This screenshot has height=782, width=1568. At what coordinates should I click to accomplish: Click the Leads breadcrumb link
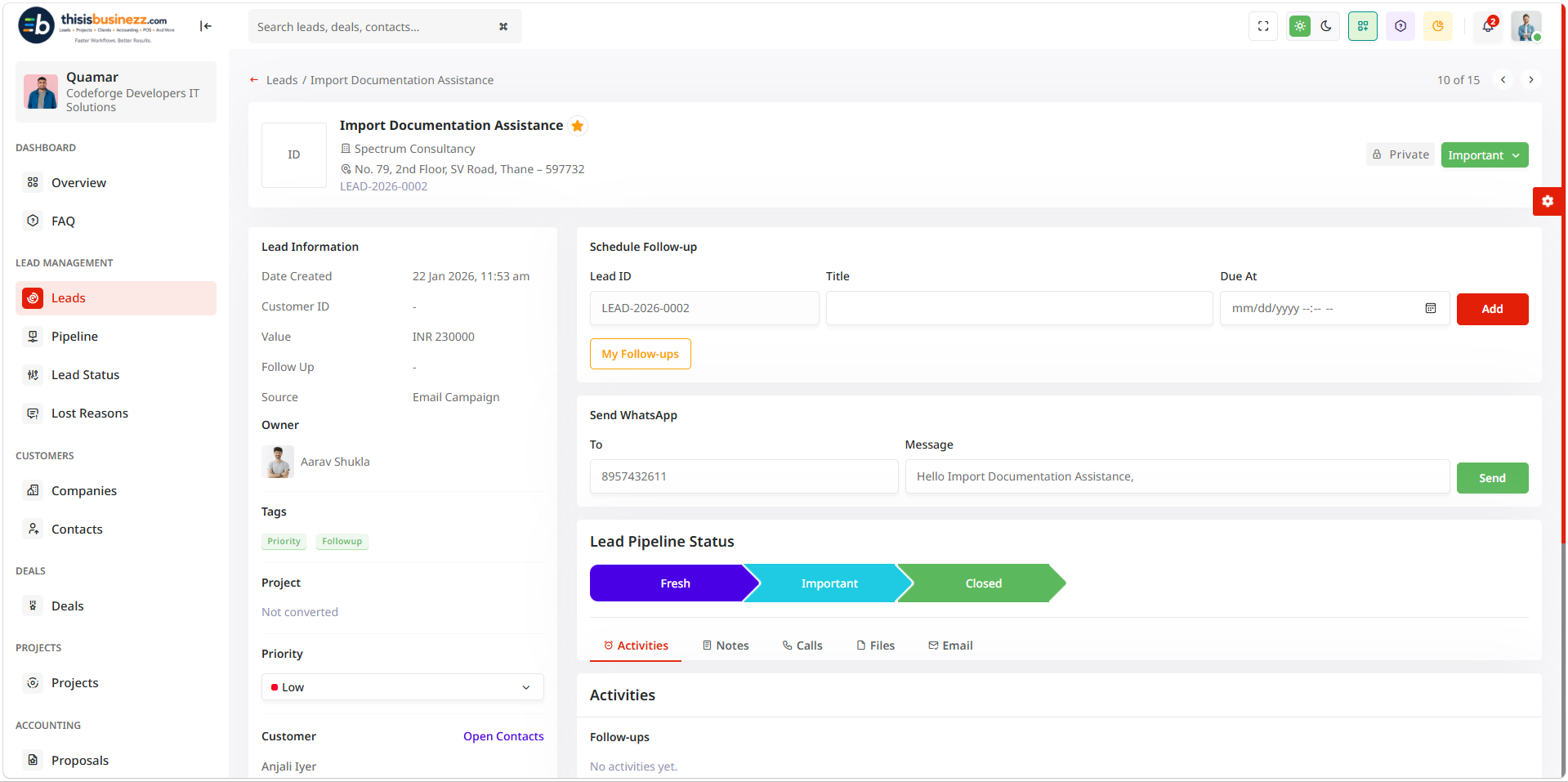coord(282,80)
